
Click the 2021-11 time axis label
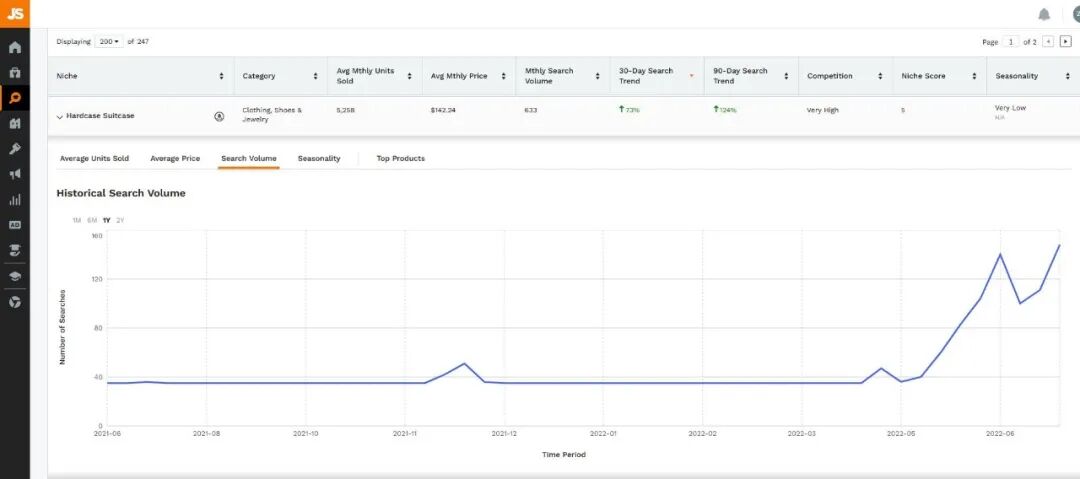[x=405, y=434]
